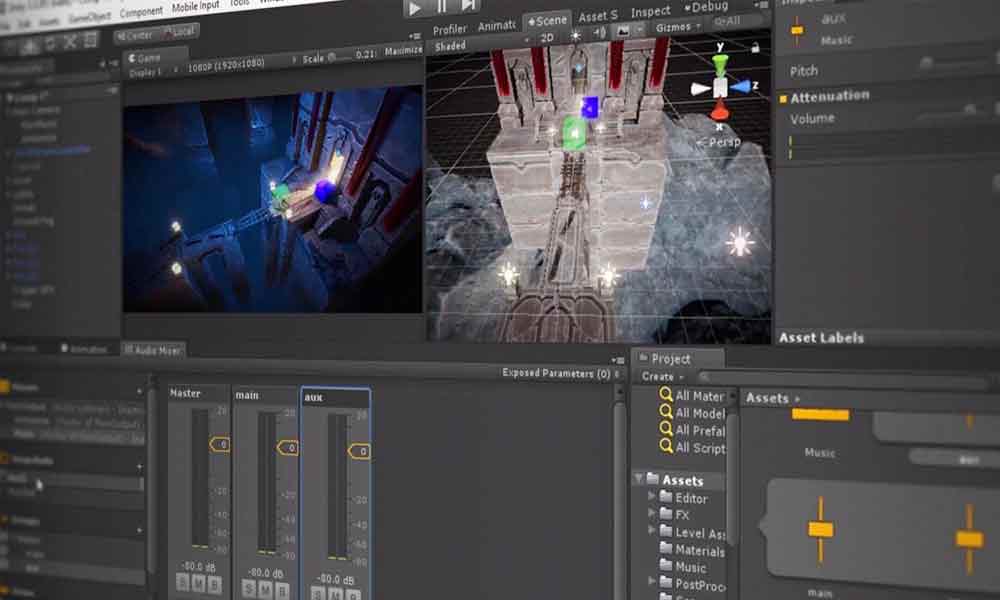Click the aux channel volume fader handle
This screenshot has width=1000, height=600.
357,451
